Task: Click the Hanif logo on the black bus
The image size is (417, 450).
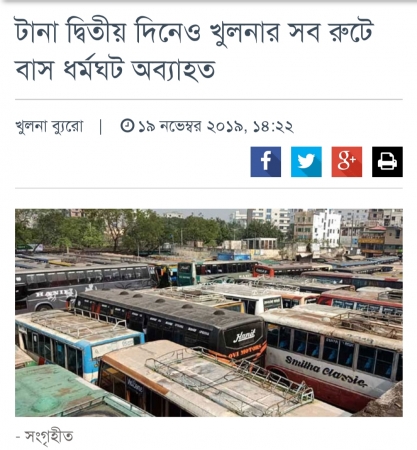Action: tap(244, 337)
